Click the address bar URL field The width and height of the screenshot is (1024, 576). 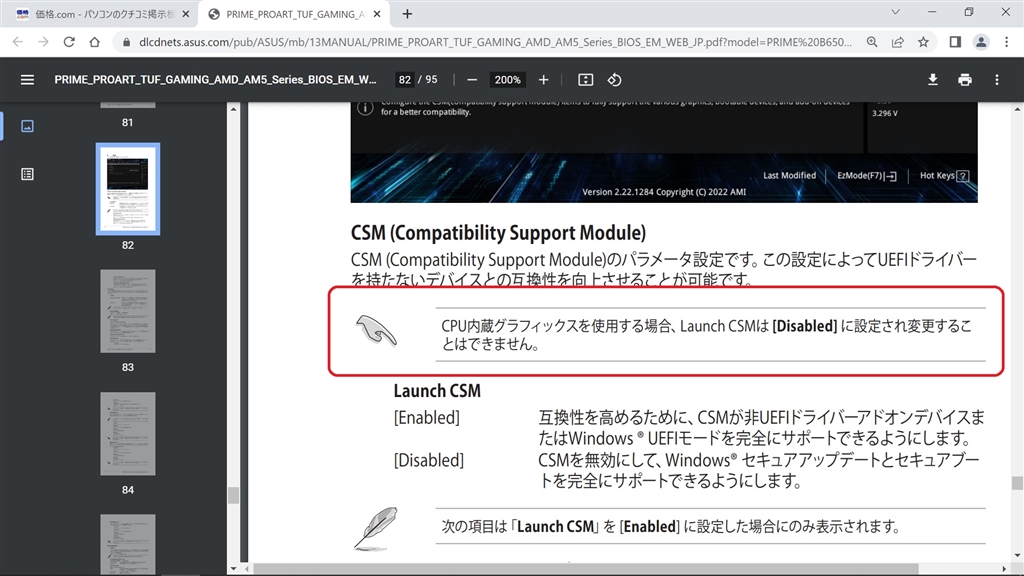495,42
